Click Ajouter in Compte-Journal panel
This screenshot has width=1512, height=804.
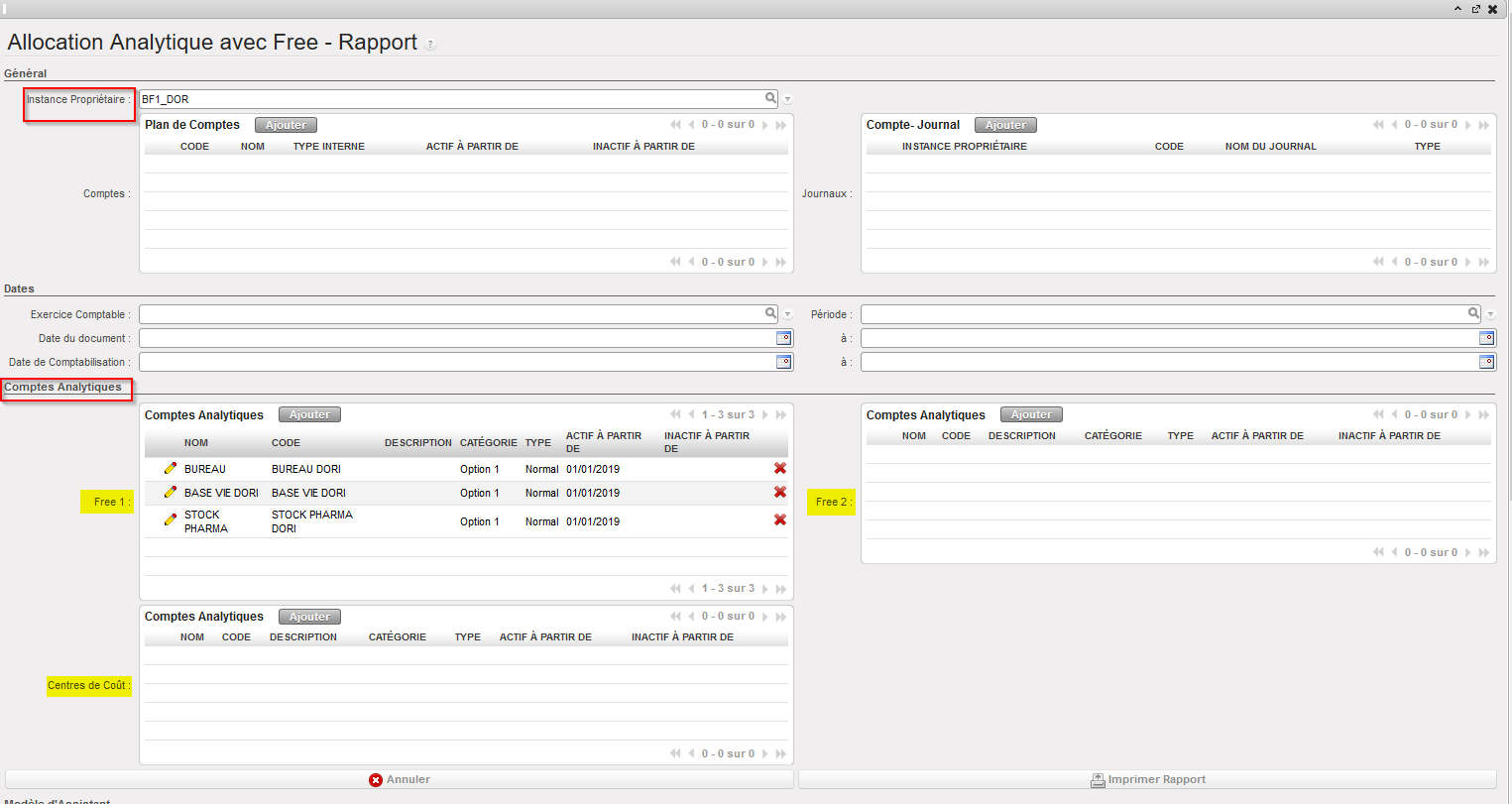(x=1005, y=125)
